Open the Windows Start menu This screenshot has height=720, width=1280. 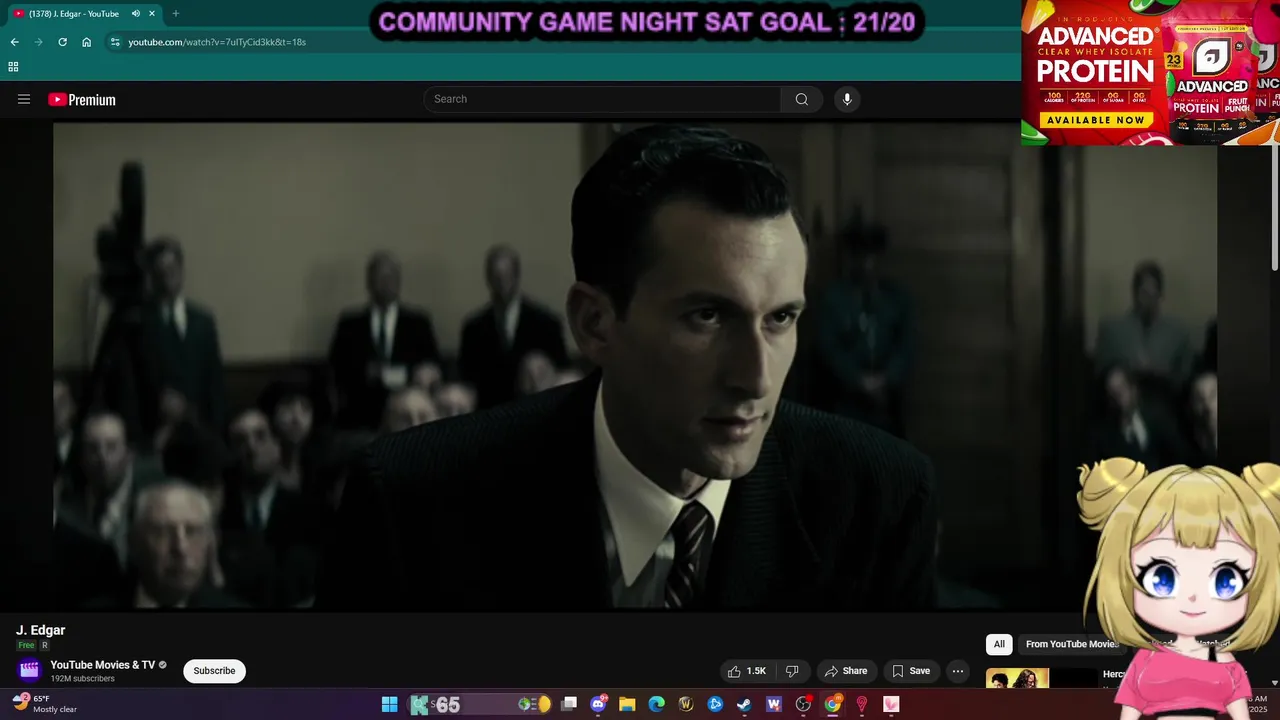pyautogui.click(x=389, y=705)
